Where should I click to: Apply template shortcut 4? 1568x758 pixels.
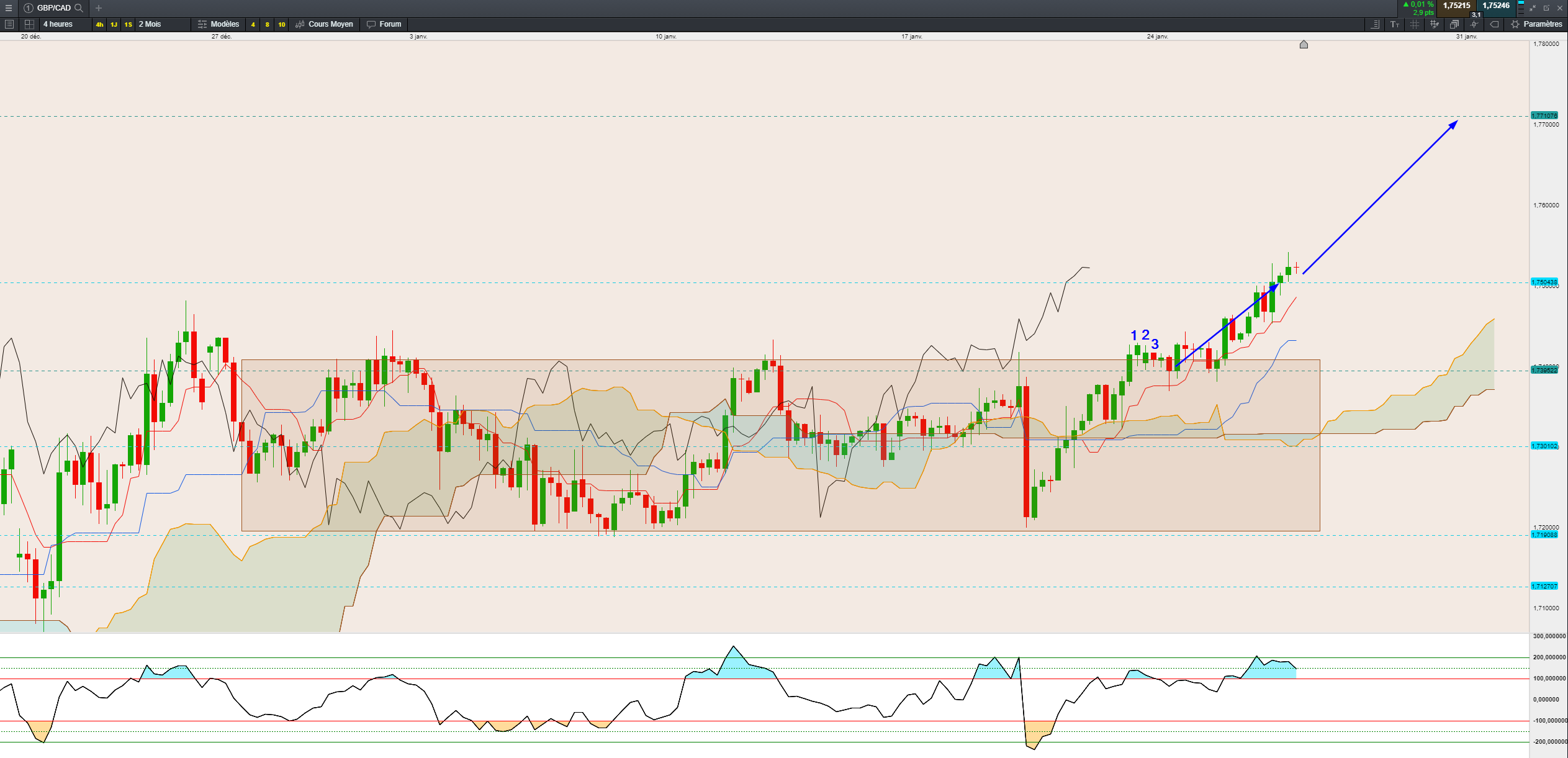pyautogui.click(x=253, y=25)
